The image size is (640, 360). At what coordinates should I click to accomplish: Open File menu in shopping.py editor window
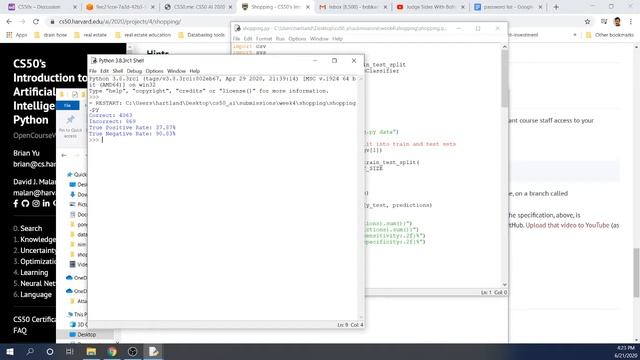(236, 39)
